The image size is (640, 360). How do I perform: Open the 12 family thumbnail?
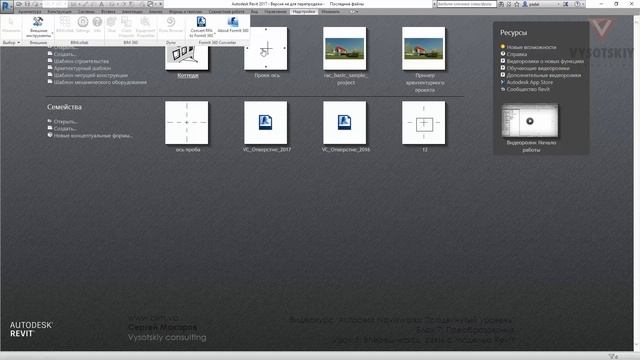(424, 123)
